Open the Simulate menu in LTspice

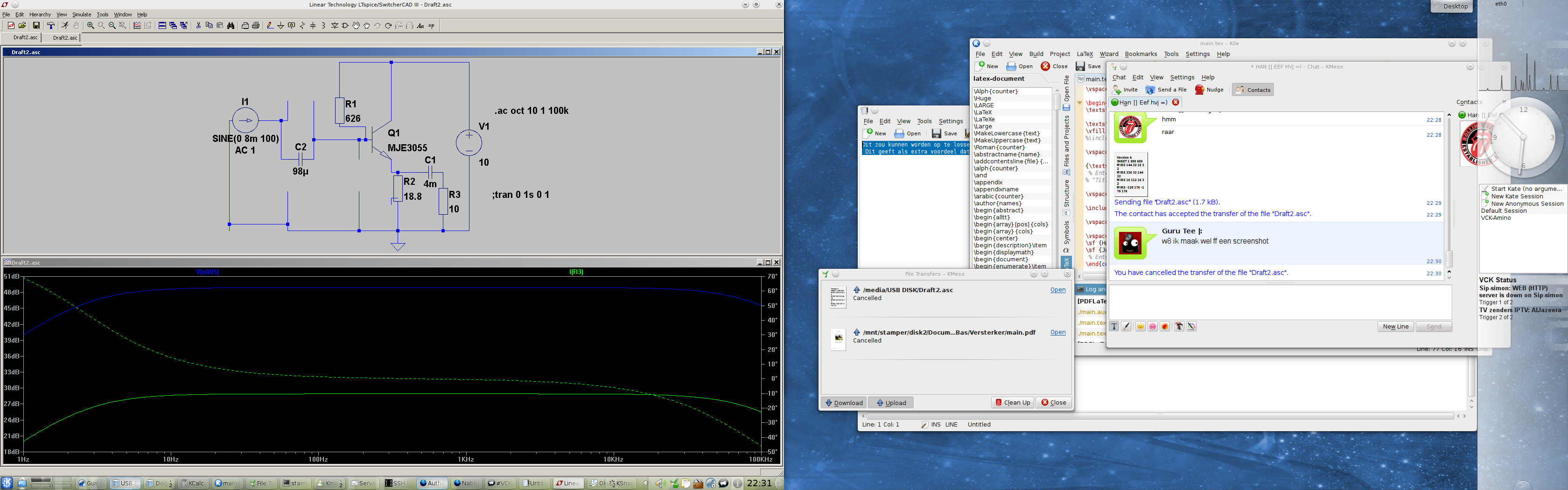coord(82,14)
